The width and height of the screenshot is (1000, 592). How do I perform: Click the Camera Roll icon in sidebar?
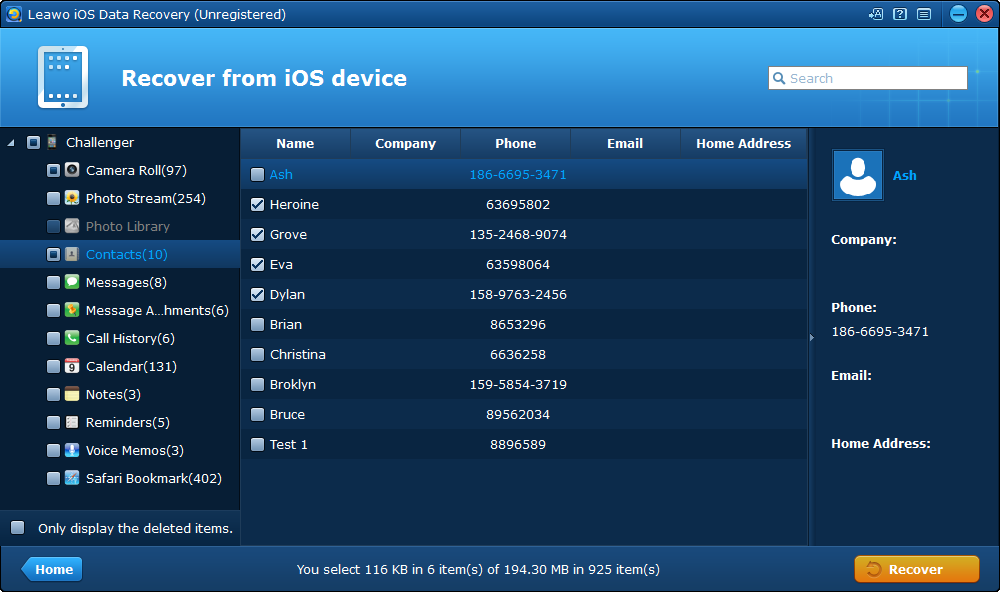click(72, 170)
